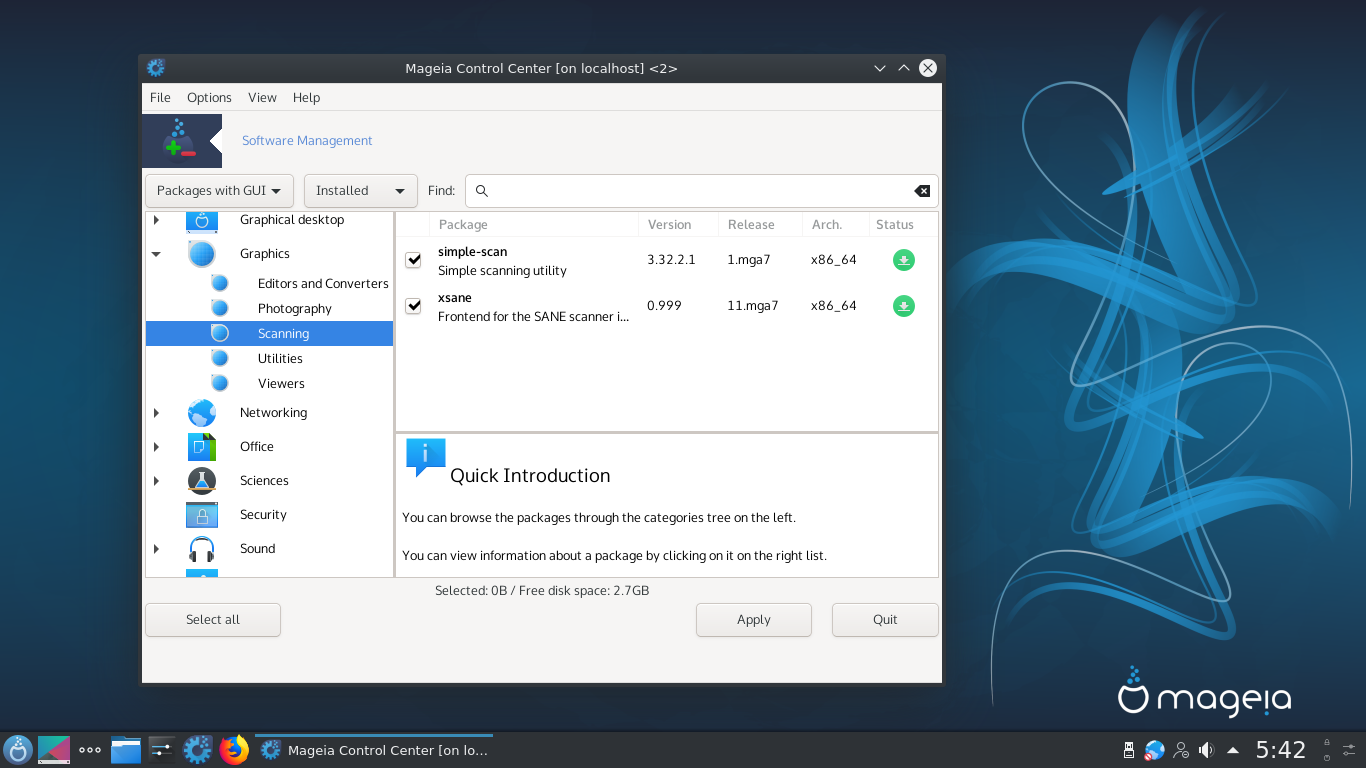Collapse the Graphics category
The width and height of the screenshot is (1366, 768).
(156, 254)
